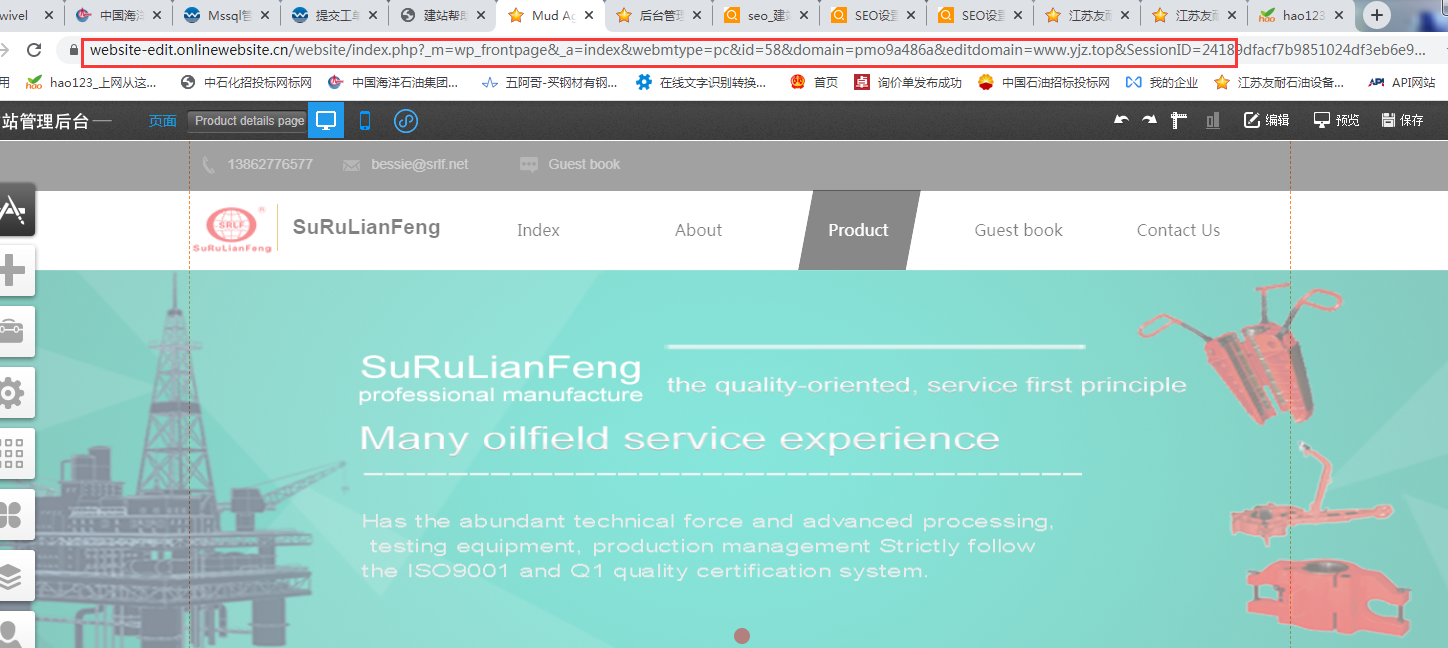Viewport: 1448px width, 648px height.
Task: Click the four-leaf clover sidebar icon
Action: pyautogui.click(x=13, y=515)
